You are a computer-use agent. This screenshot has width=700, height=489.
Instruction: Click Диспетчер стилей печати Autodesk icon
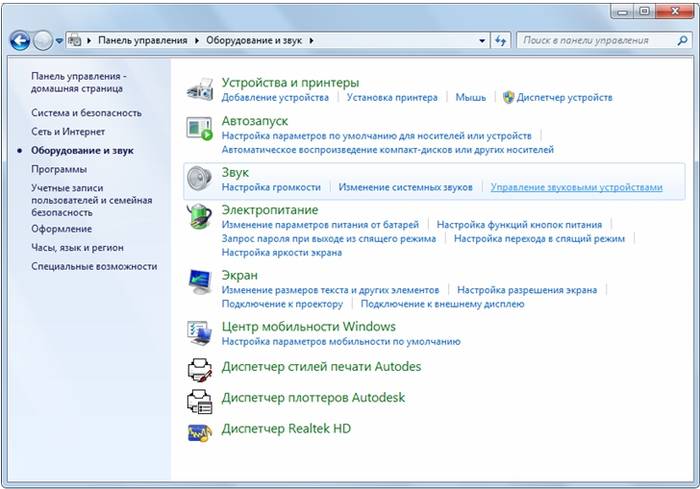(x=201, y=368)
